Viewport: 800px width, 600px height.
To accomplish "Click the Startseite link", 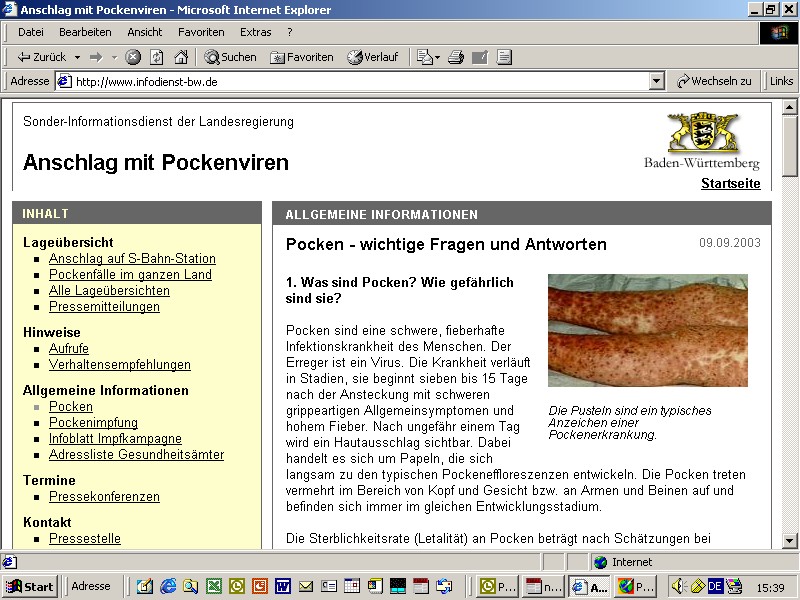I will [x=730, y=183].
